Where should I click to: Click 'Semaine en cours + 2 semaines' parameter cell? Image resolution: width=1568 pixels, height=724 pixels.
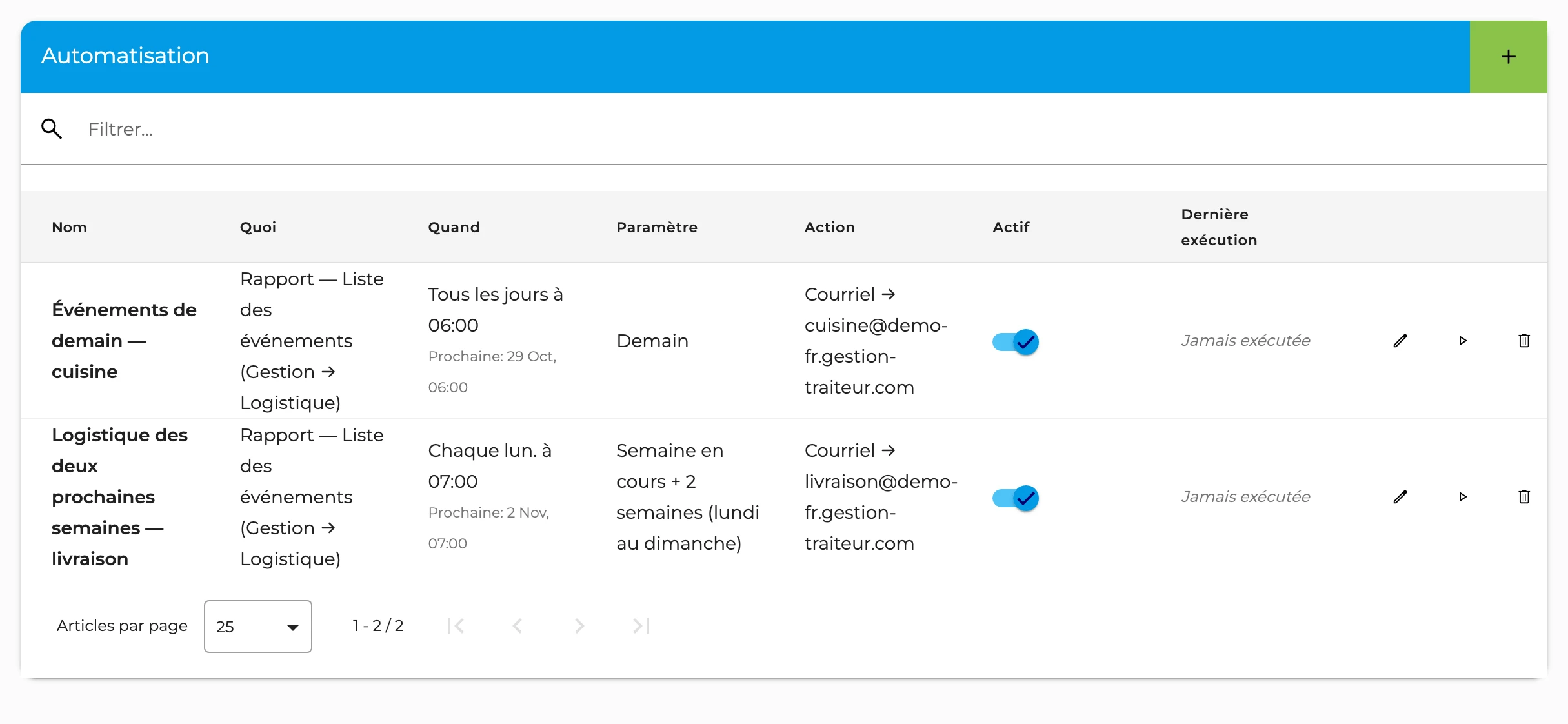click(688, 497)
